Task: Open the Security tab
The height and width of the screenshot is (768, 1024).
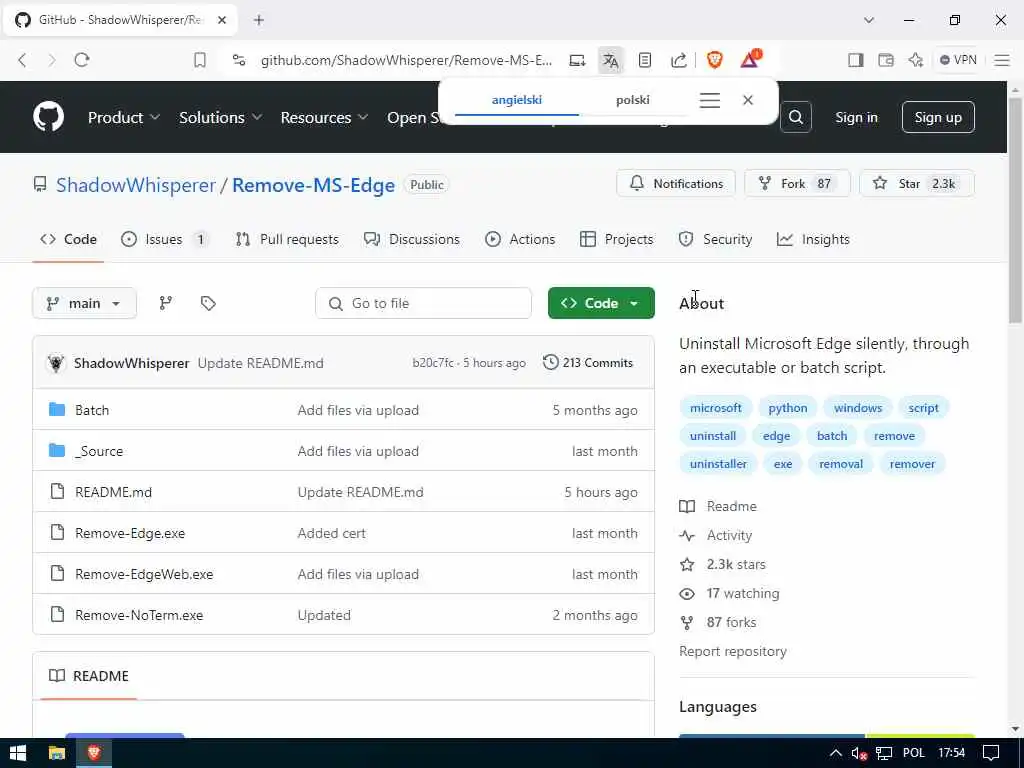Action: pos(715,239)
